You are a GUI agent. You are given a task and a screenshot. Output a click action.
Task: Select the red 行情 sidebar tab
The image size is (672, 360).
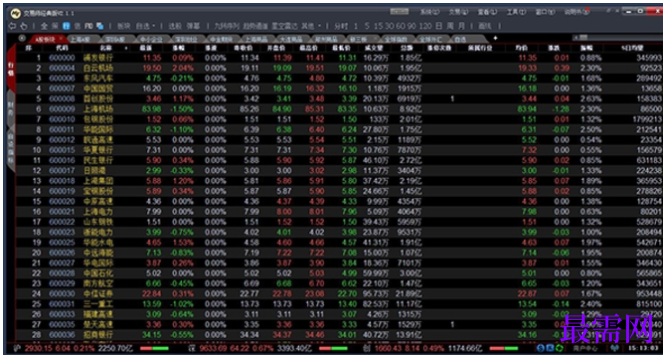coord(11,69)
